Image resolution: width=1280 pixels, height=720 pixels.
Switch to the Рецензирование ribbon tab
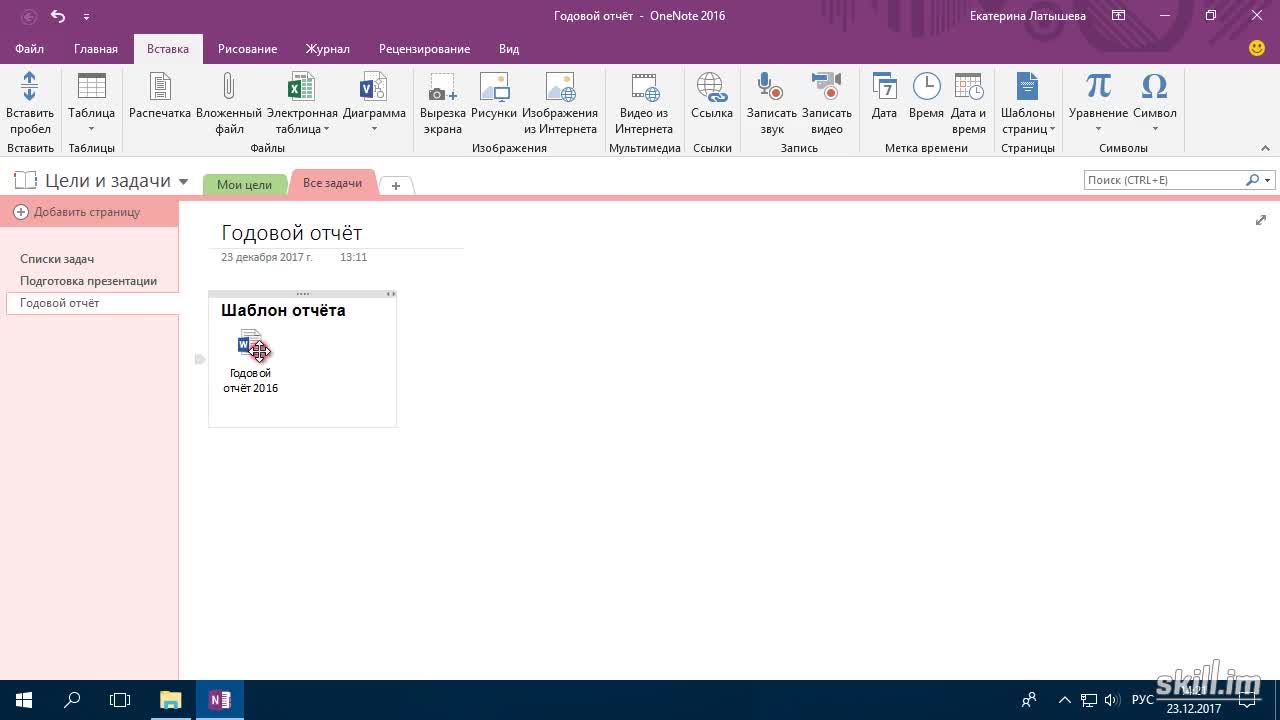point(424,49)
